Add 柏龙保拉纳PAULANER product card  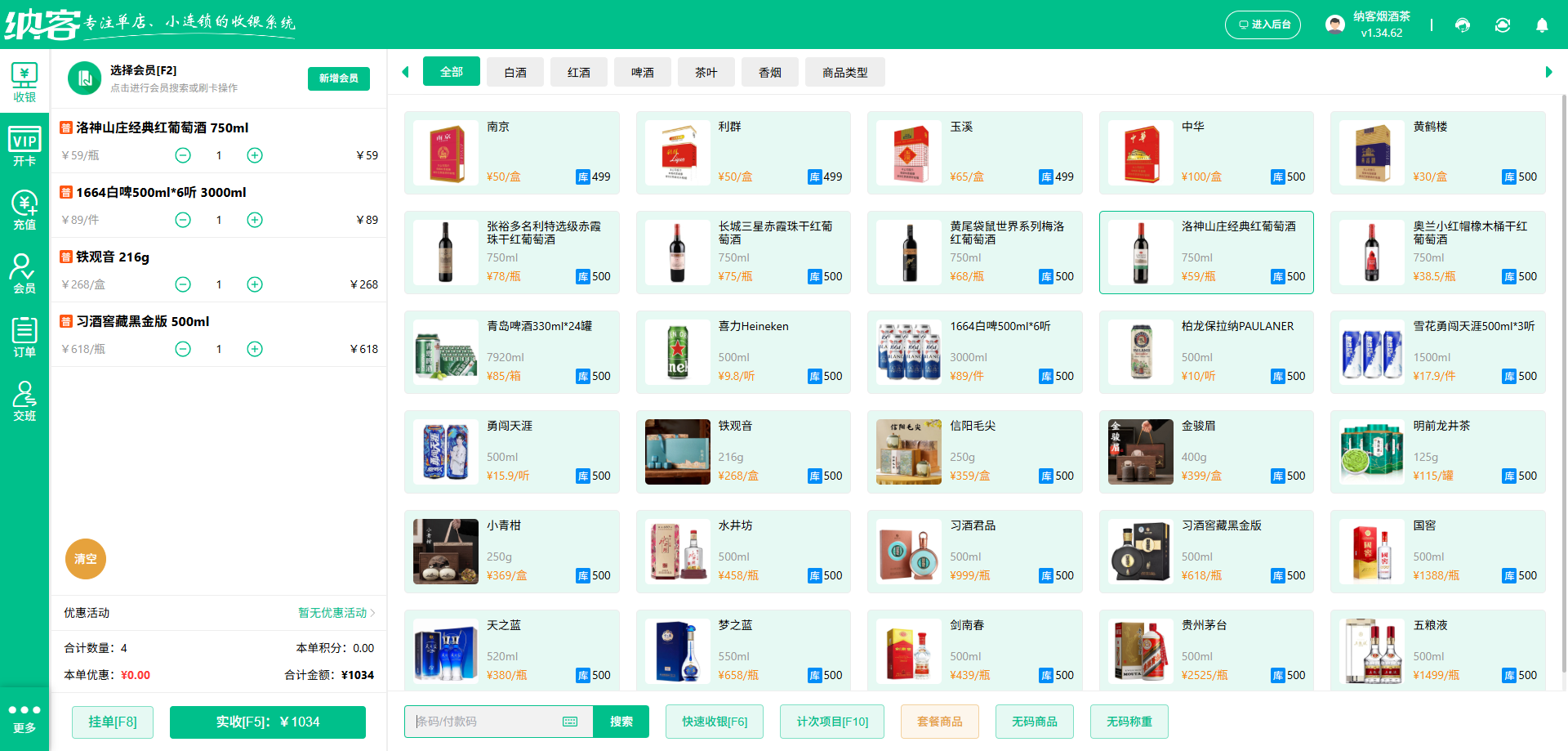(x=1206, y=352)
